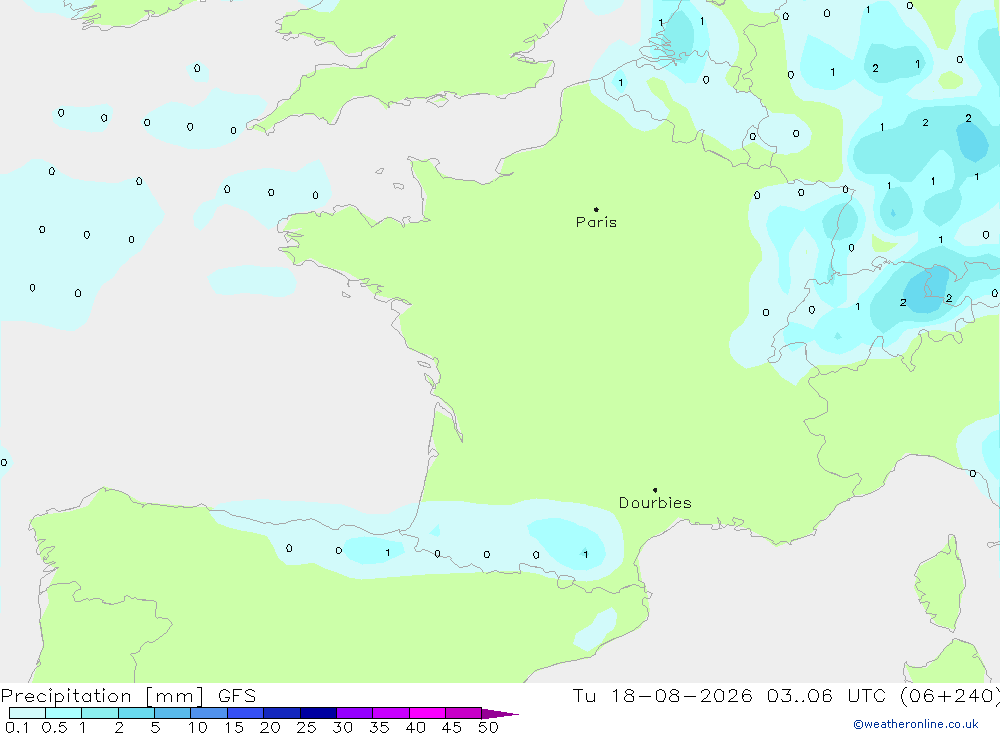Choose the 30–35 mm purple swatch
The height and width of the screenshot is (733, 1000).
tap(355, 713)
